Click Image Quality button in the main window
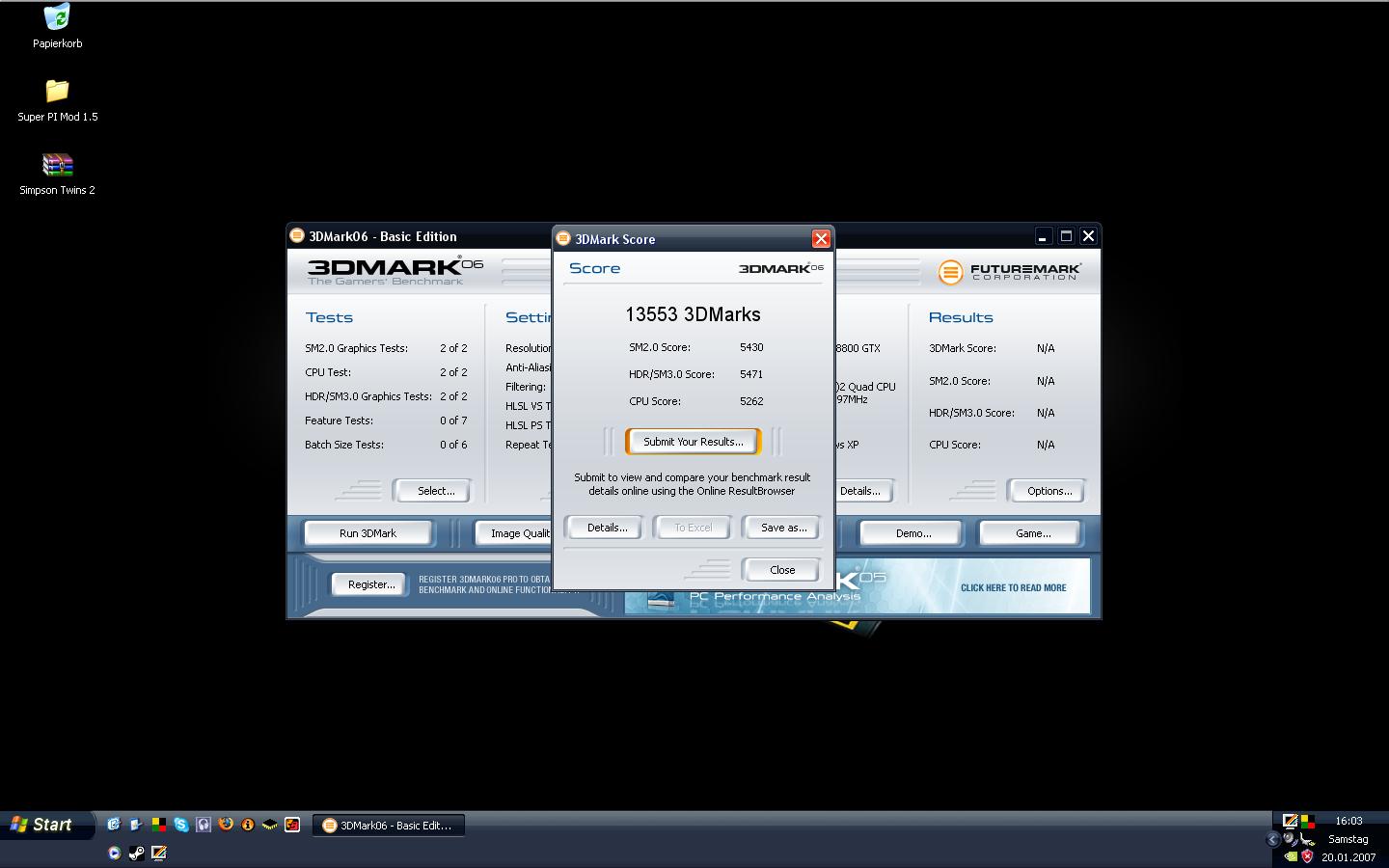The height and width of the screenshot is (868, 1389). tap(515, 533)
